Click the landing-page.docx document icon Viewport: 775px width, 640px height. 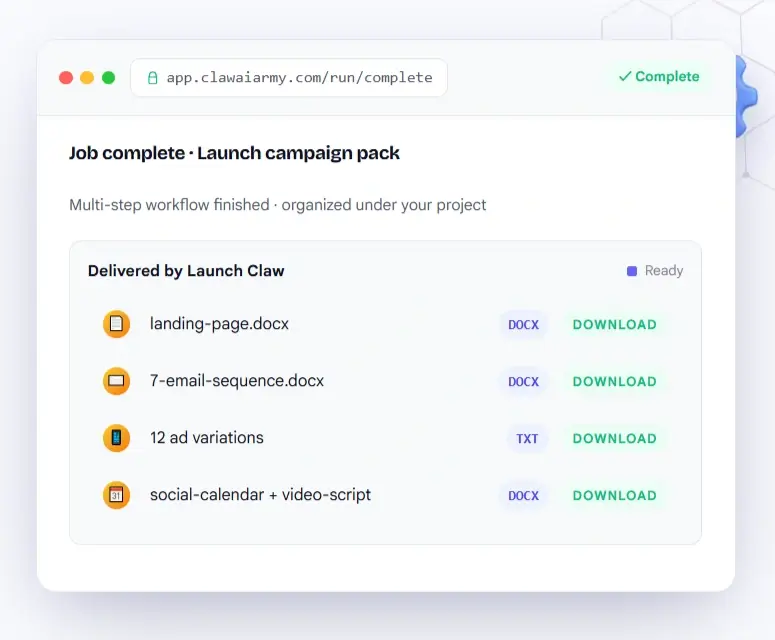(116, 324)
